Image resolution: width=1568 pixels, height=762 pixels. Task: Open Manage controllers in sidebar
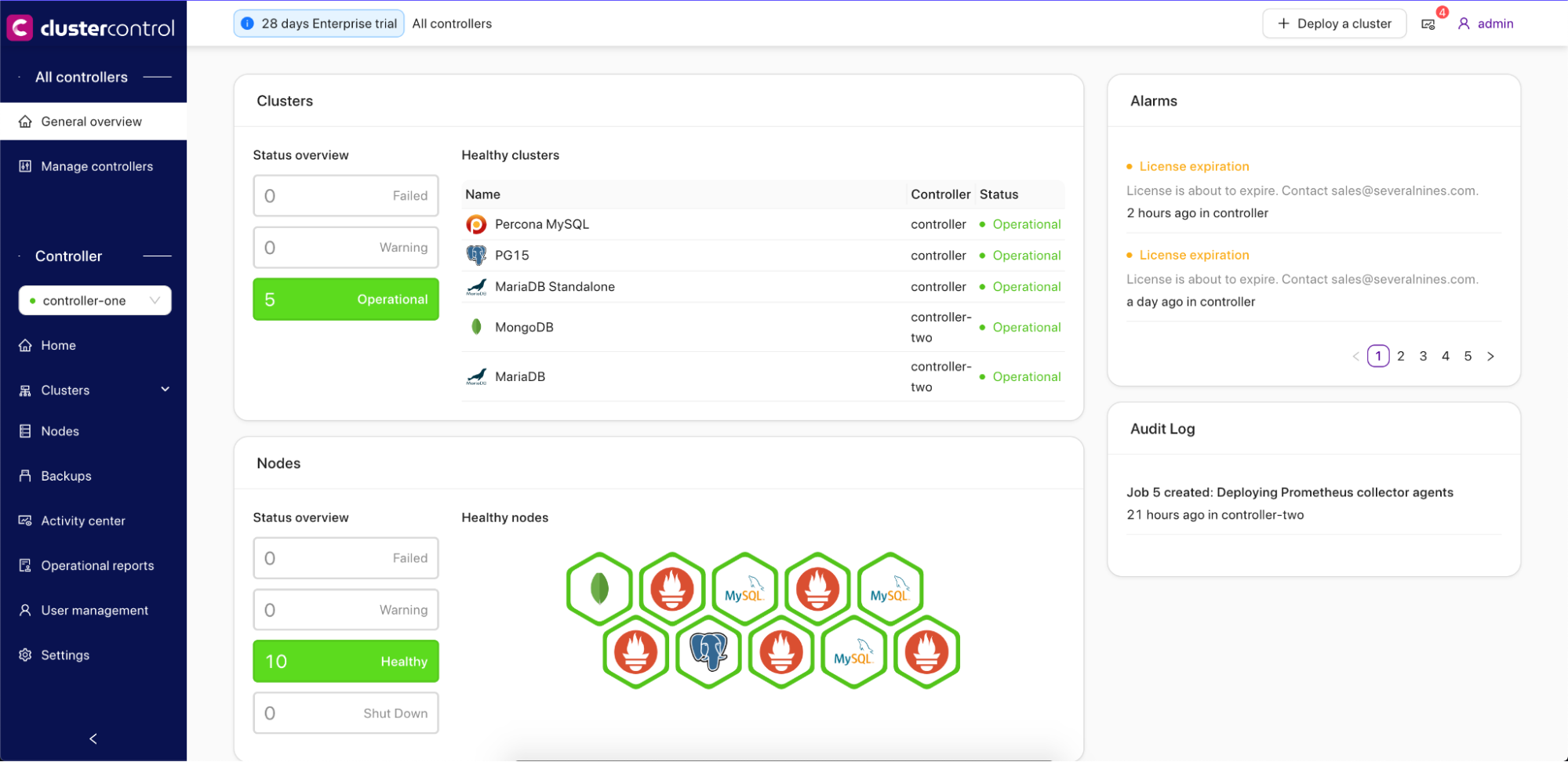pos(96,166)
